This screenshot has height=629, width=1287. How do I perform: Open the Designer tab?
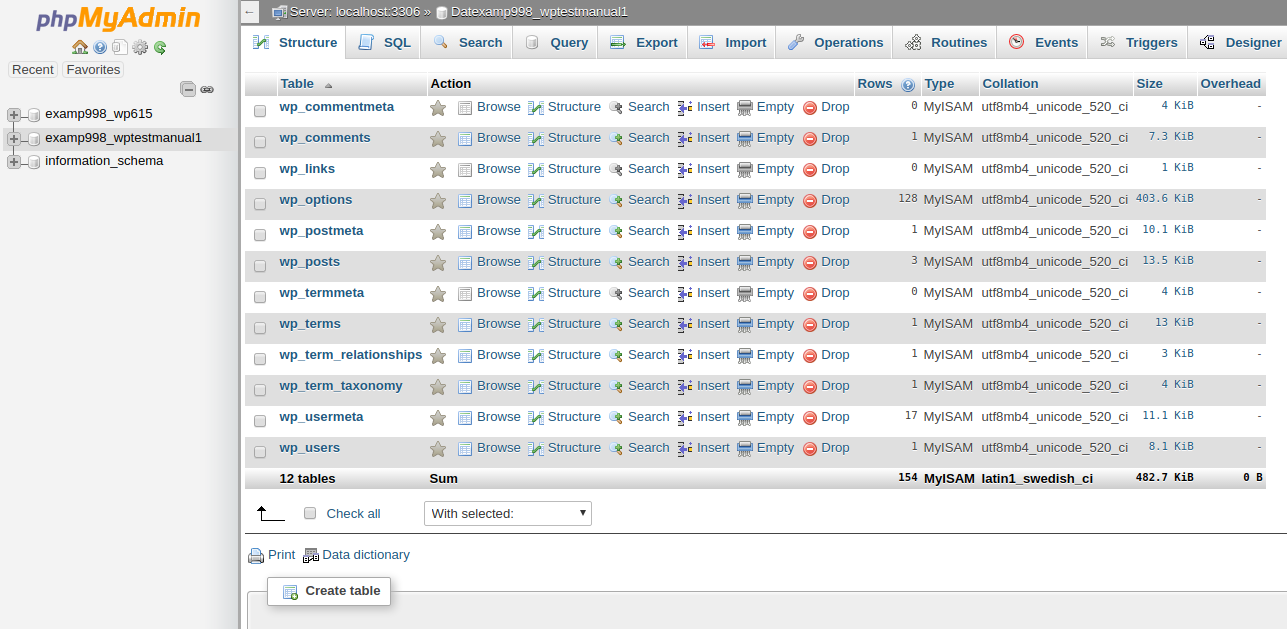[1240, 43]
